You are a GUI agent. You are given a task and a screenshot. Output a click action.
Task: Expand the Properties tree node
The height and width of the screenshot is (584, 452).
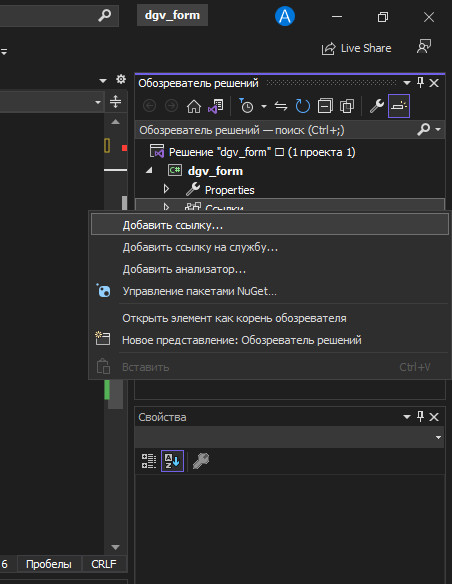click(x=166, y=189)
